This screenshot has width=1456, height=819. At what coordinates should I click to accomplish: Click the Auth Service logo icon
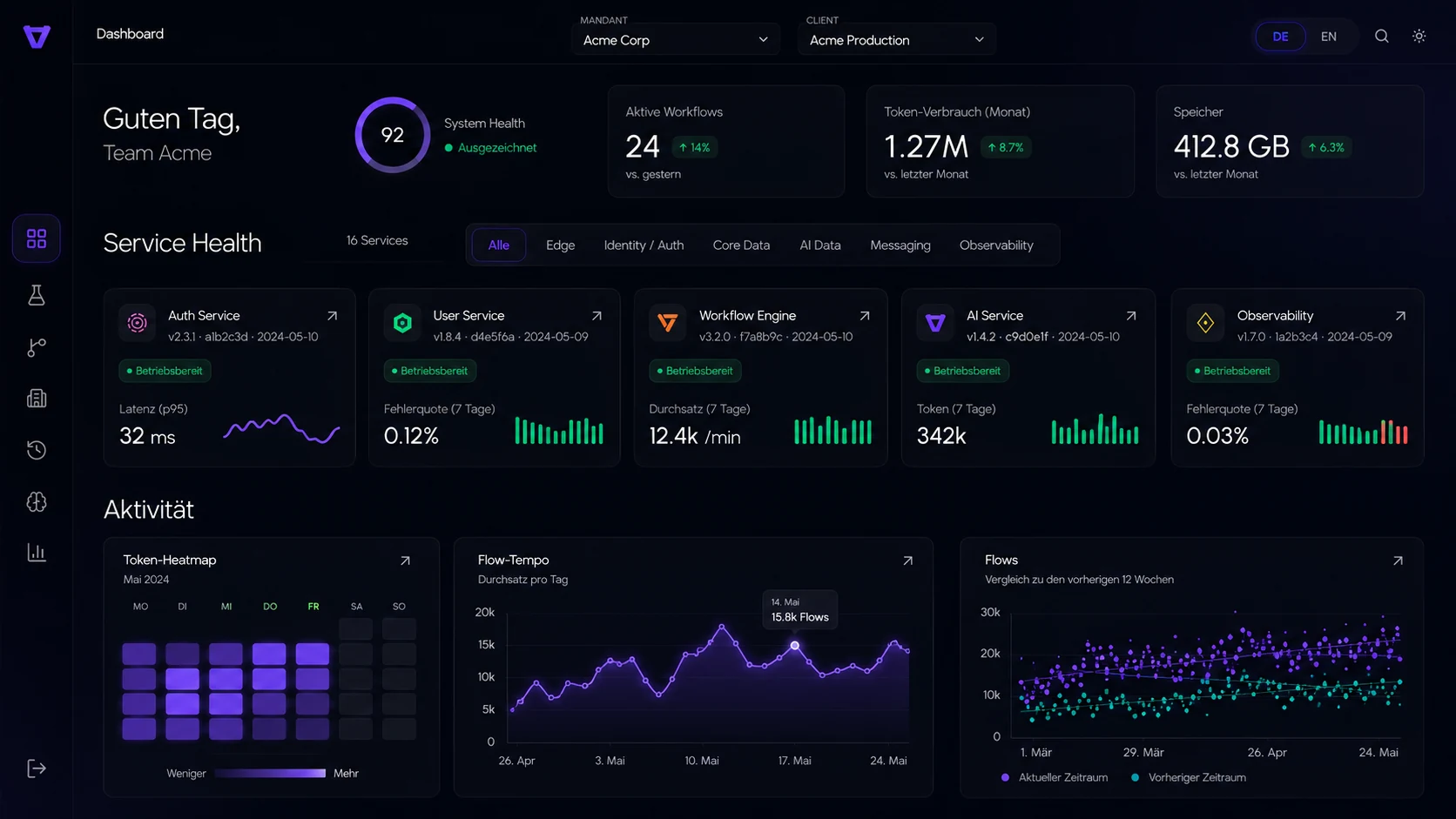[x=138, y=323]
